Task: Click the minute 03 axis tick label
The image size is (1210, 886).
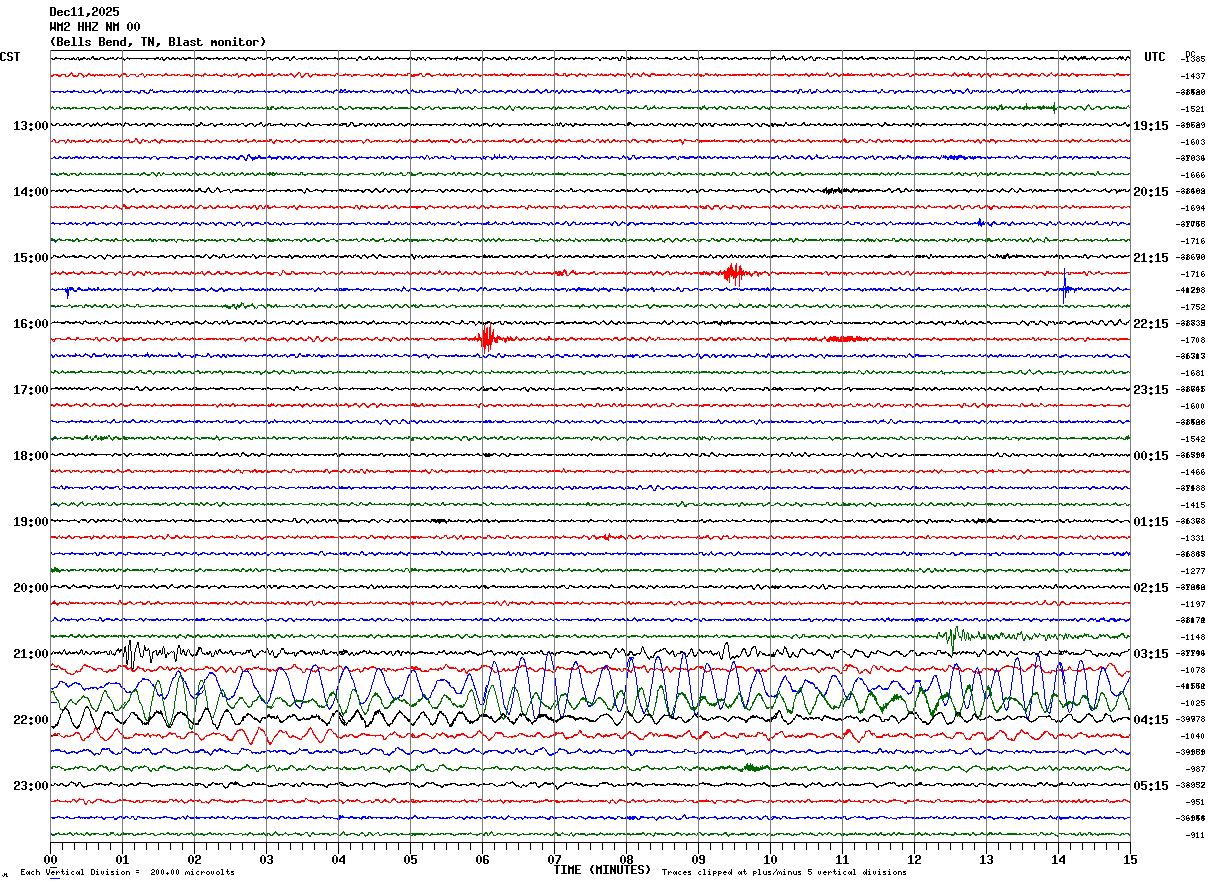Action: [267, 859]
